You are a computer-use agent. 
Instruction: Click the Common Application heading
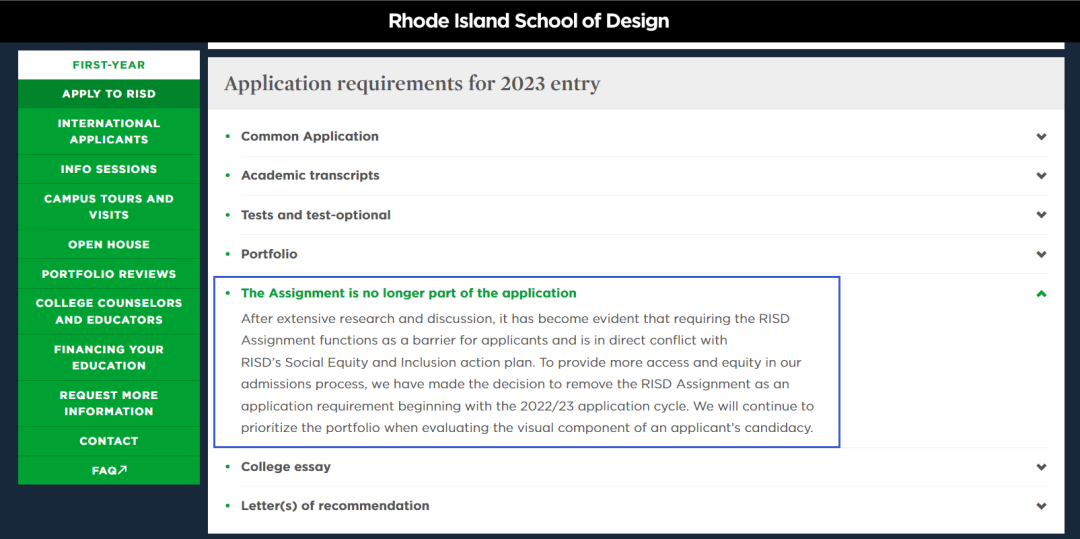coord(310,136)
